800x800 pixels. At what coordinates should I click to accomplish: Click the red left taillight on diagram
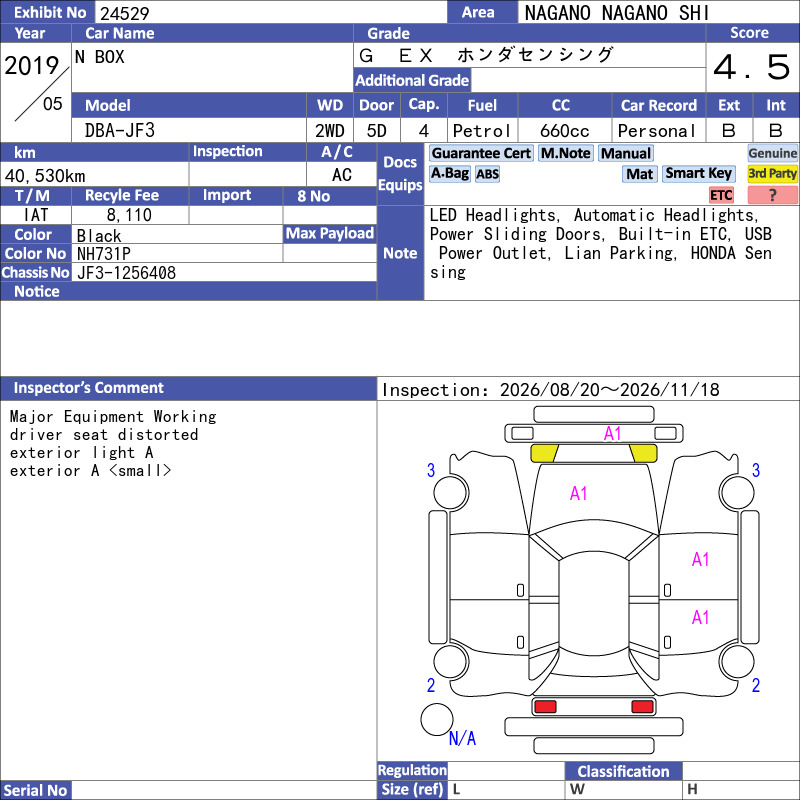point(544,707)
